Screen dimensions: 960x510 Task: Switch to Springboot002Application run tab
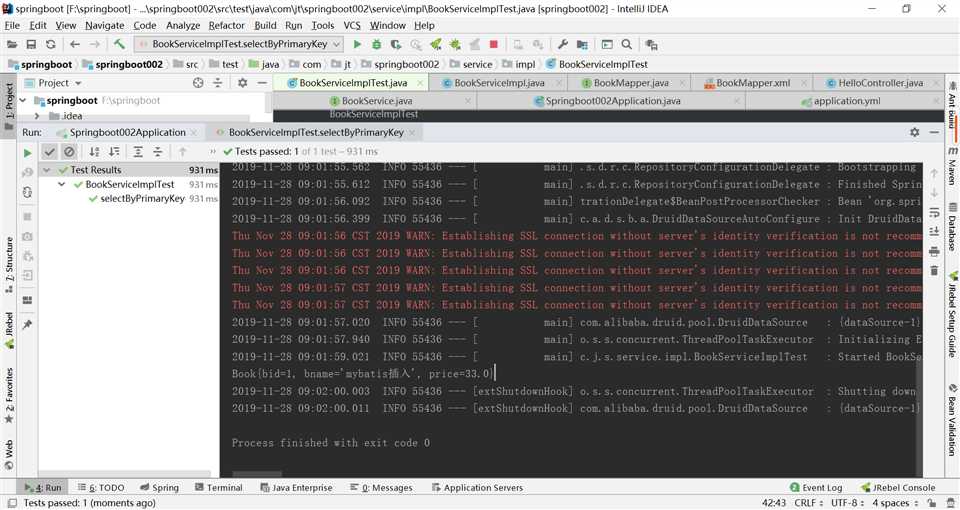point(127,132)
